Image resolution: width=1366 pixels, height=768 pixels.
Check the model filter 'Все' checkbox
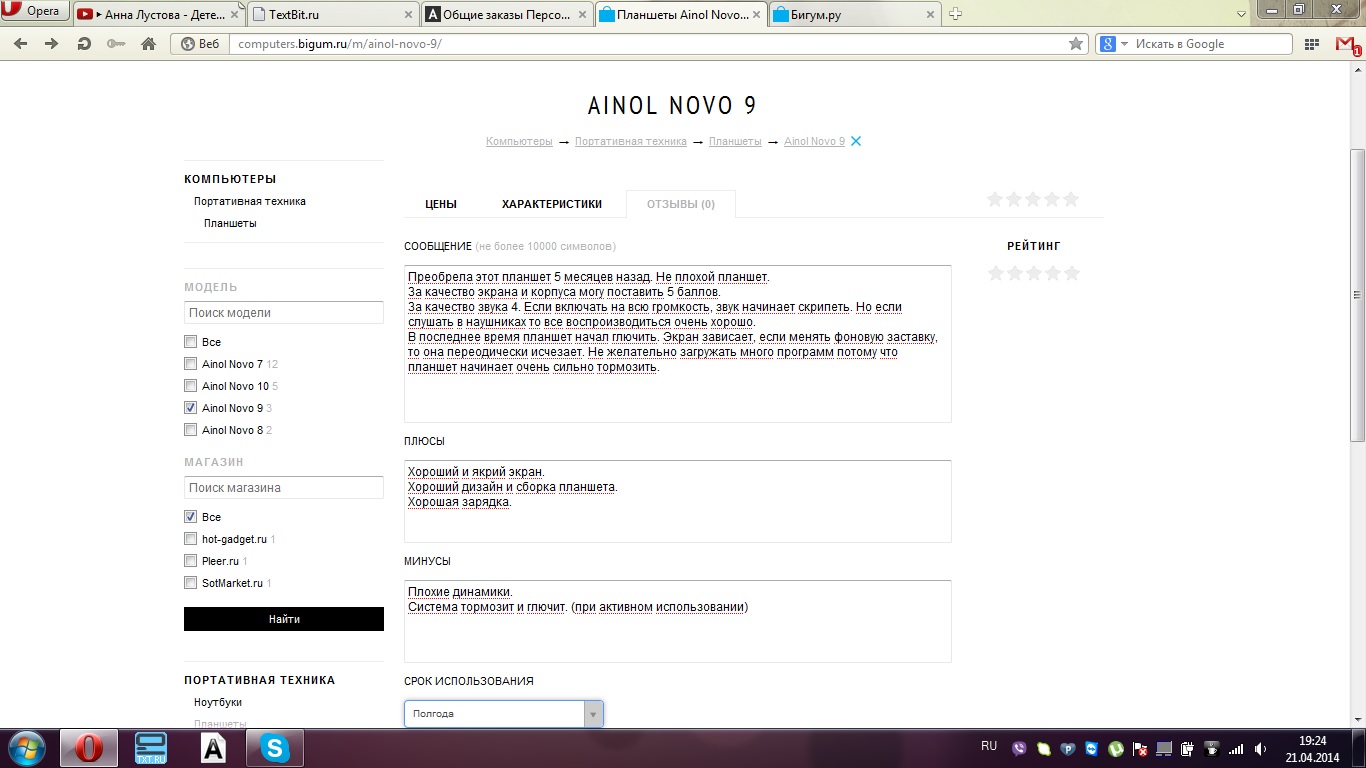click(191, 342)
